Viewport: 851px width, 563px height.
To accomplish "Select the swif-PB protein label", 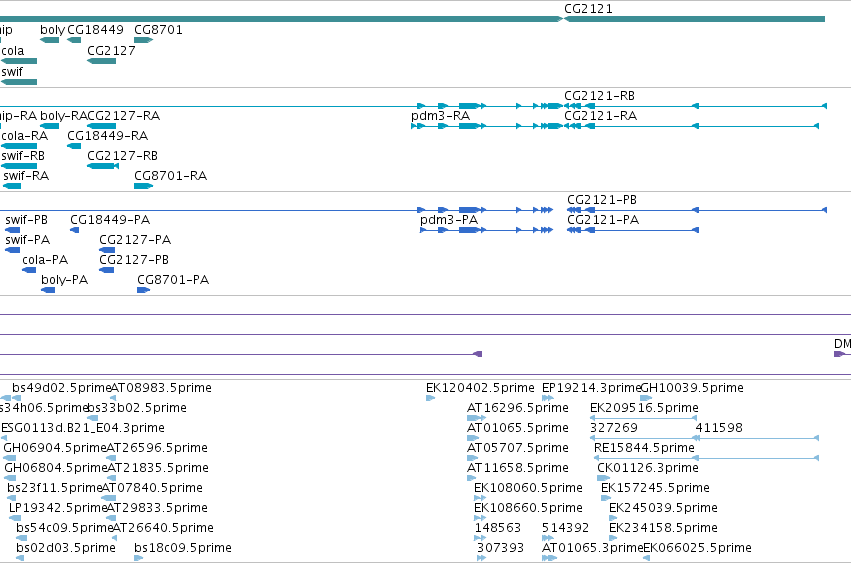I will [x=27, y=220].
